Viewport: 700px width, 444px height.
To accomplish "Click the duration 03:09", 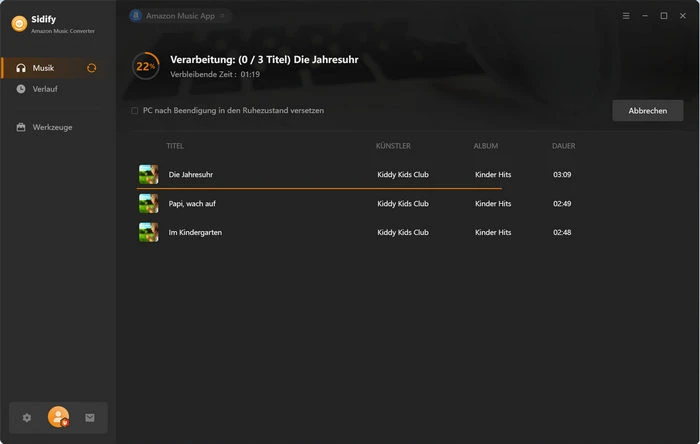I will click(x=562, y=174).
